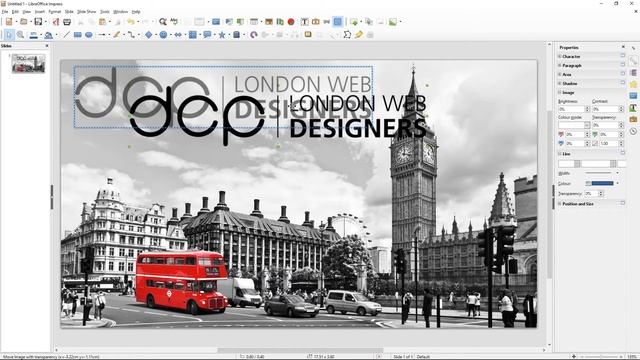Click the Undo arrow icon
This screenshot has height=360, width=640.
(x=131, y=22)
